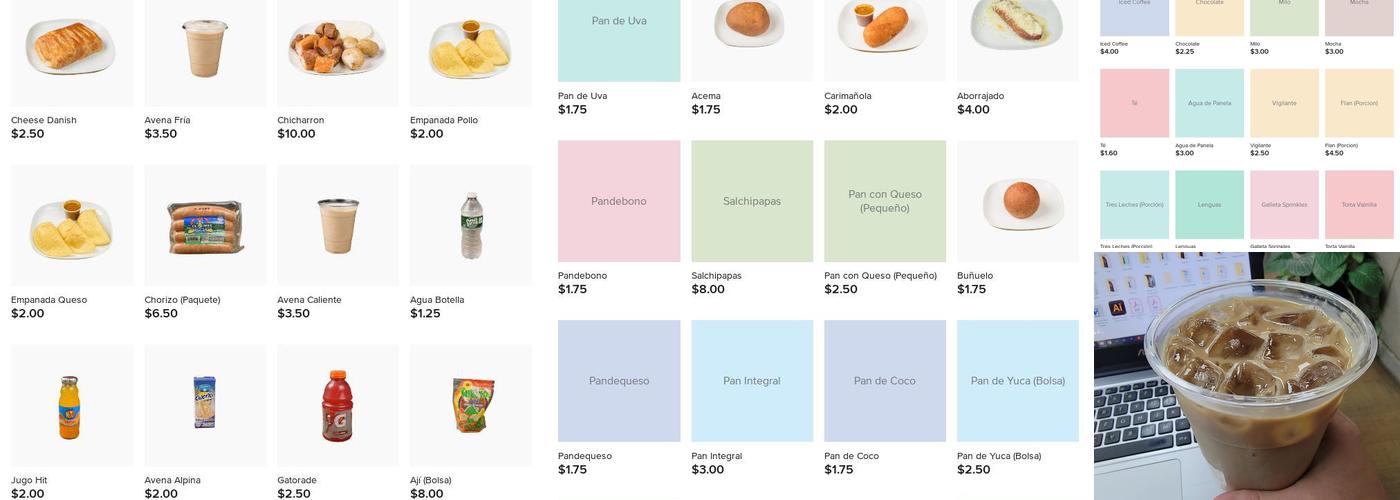Click the Aborrajado item name text

pyautogui.click(x=980, y=96)
